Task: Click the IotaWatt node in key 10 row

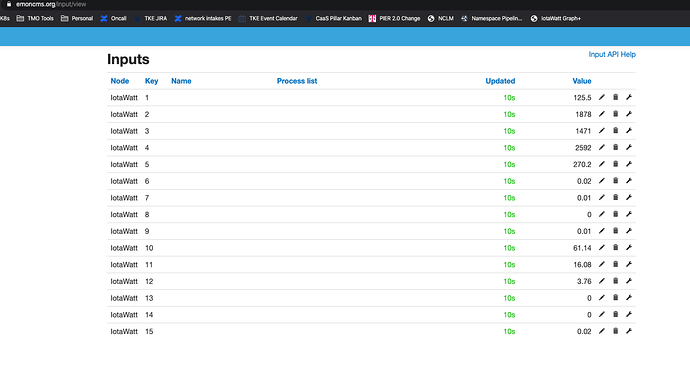Action: tap(124, 248)
